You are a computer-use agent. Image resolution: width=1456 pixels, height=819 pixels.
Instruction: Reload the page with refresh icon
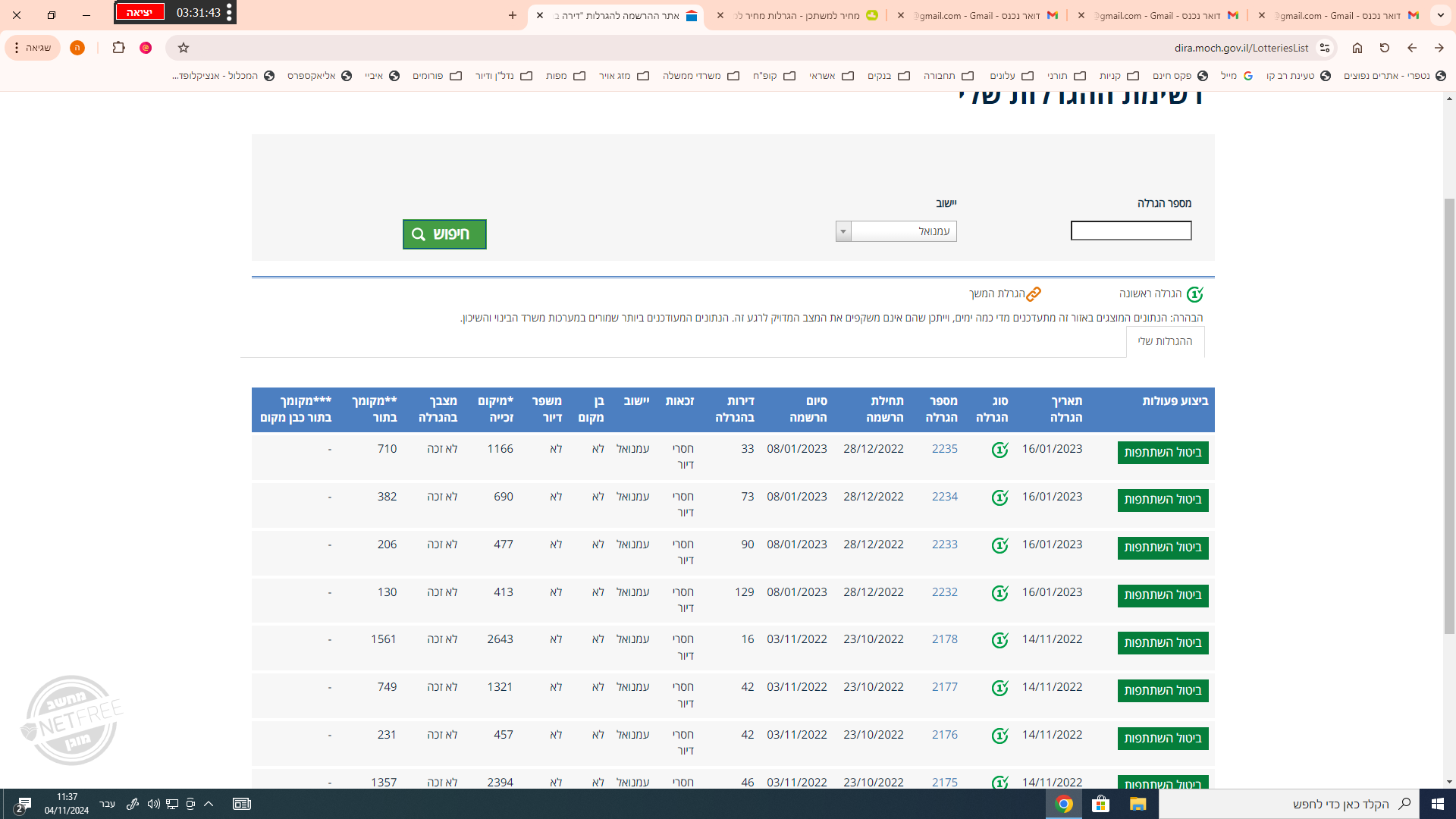point(1385,48)
